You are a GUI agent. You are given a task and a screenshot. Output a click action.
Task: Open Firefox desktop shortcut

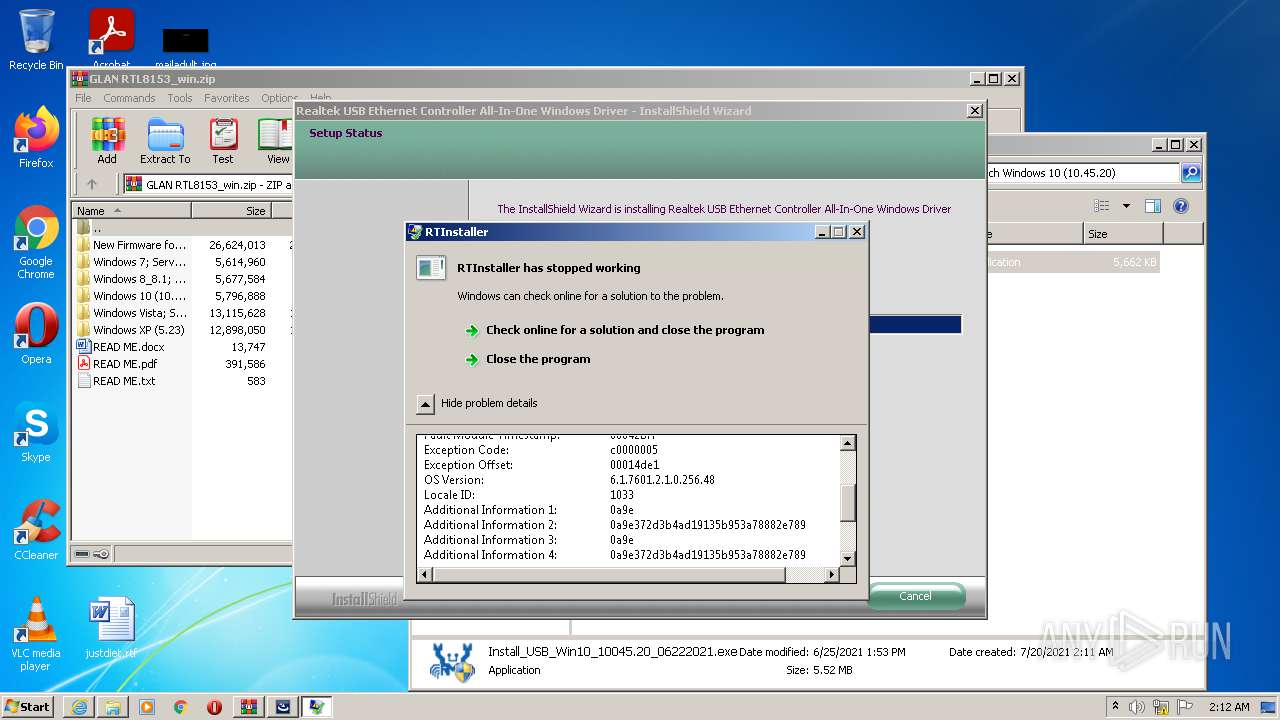(36, 138)
